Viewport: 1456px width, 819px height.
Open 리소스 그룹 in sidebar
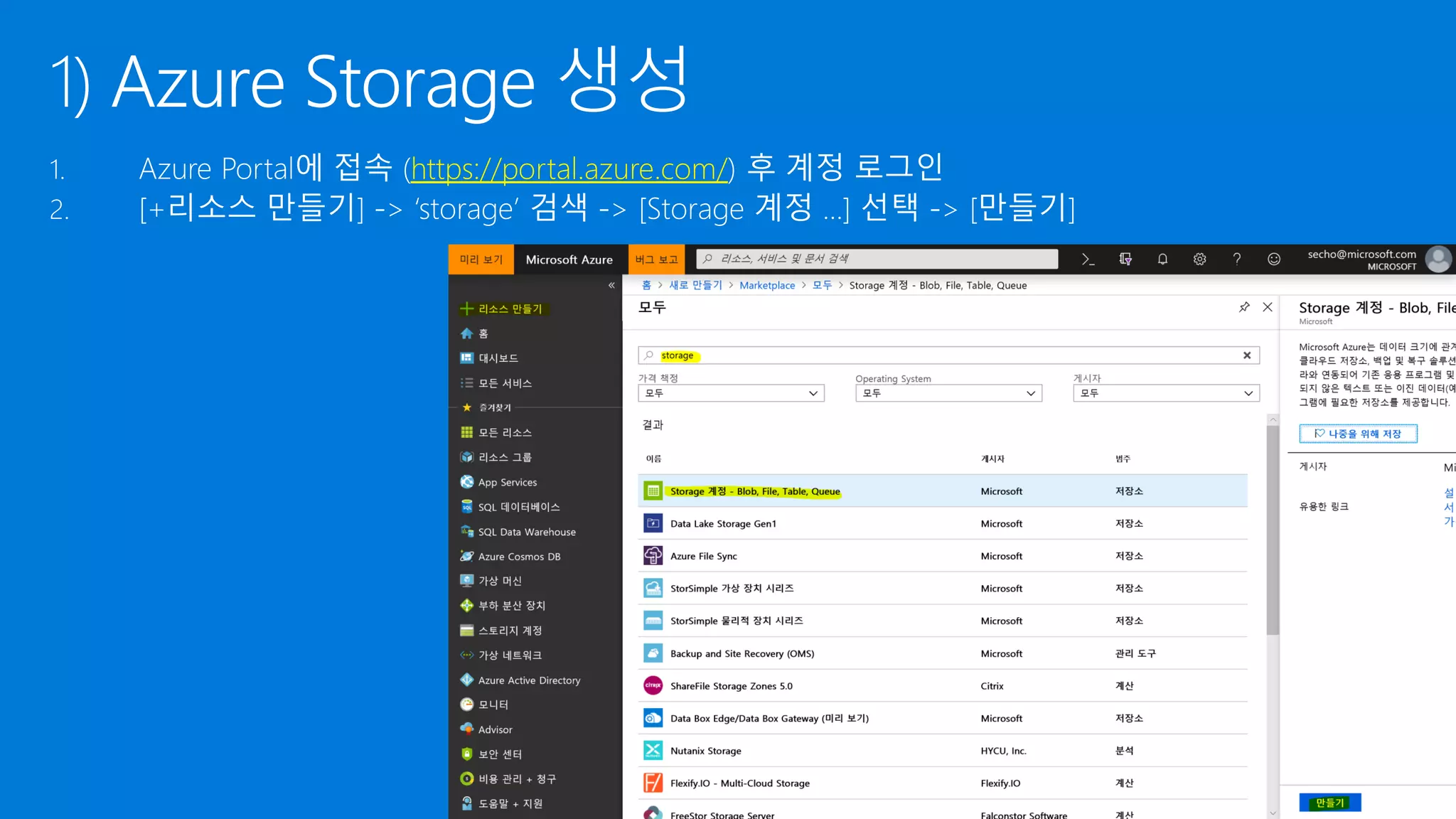(496, 457)
